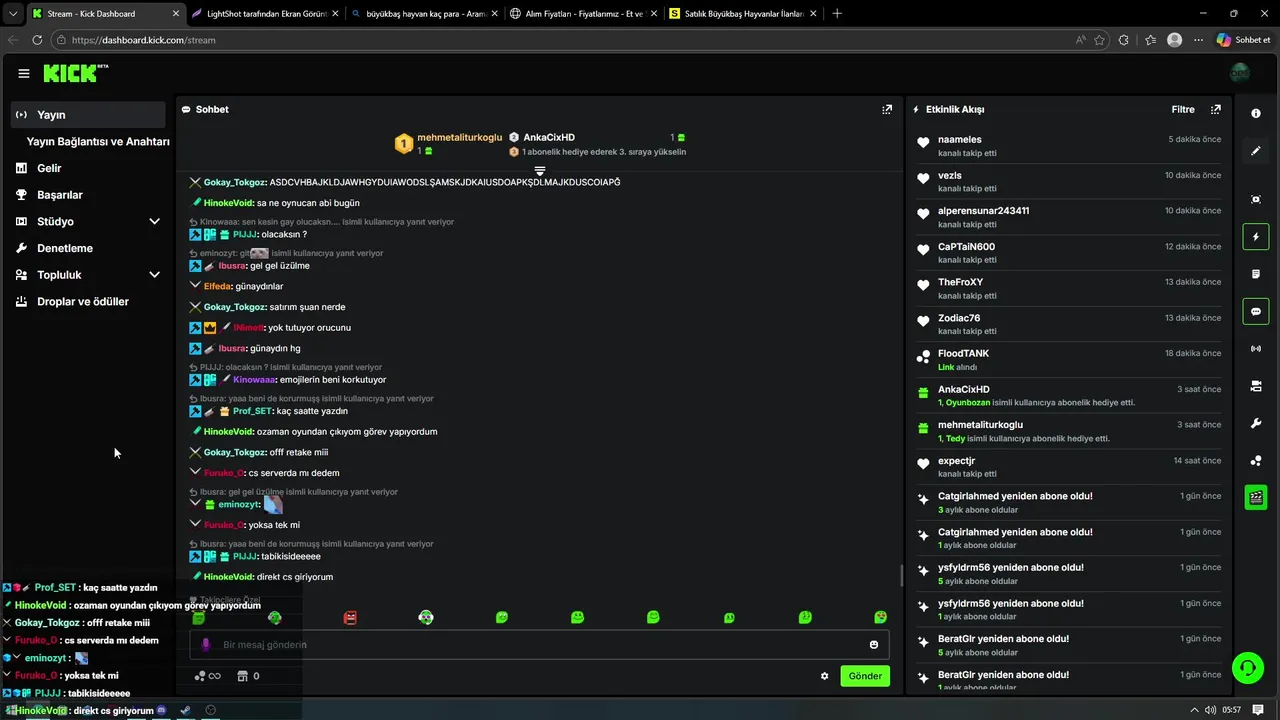Image resolution: width=1280 pixels, height=720 pixels.
Task: Open the browser tab list chevron
Action: 12,14
